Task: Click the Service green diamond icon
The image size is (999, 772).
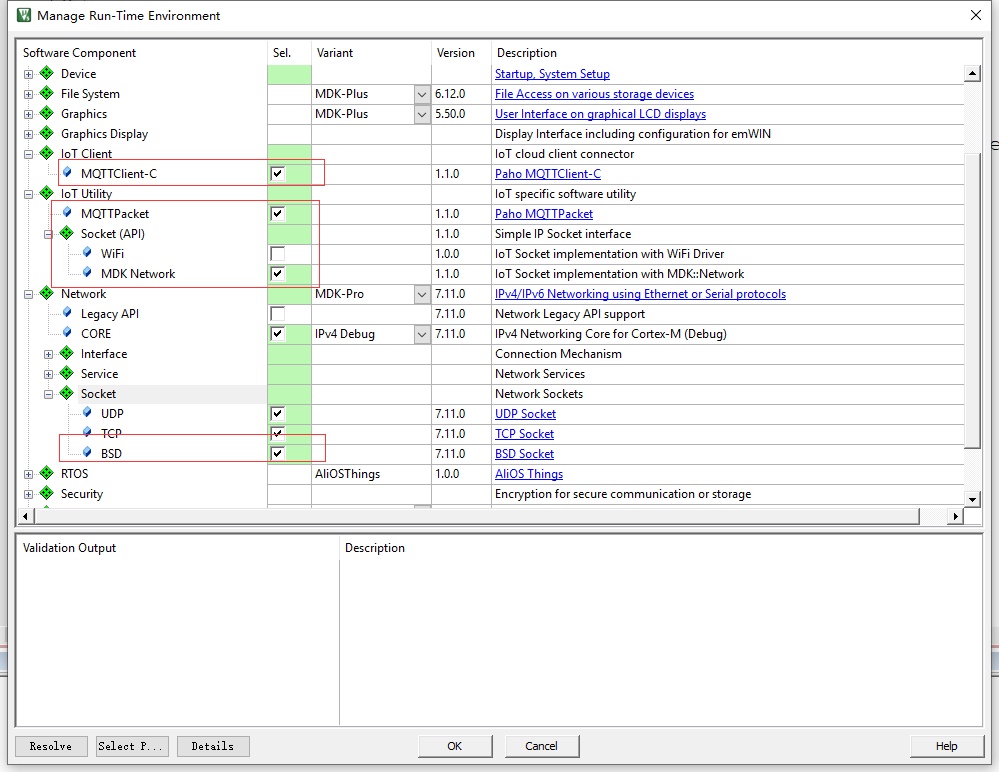Action: point(67,373)
